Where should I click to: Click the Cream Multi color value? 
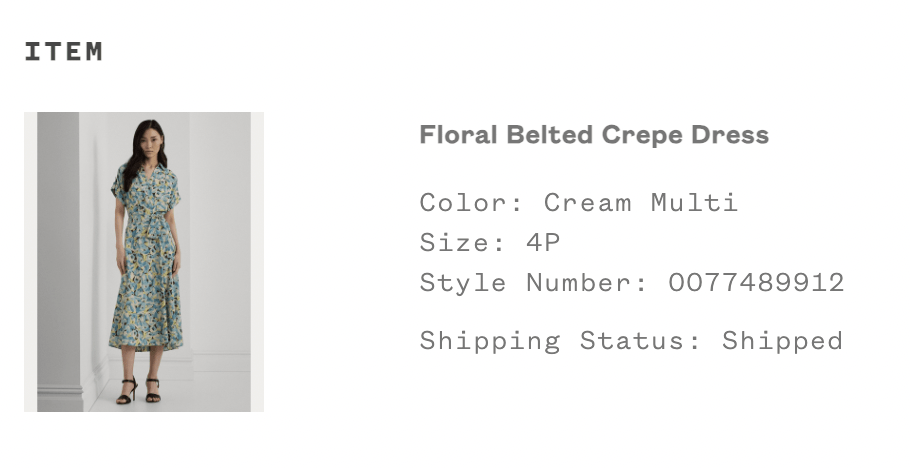click(x=641, y=203)
